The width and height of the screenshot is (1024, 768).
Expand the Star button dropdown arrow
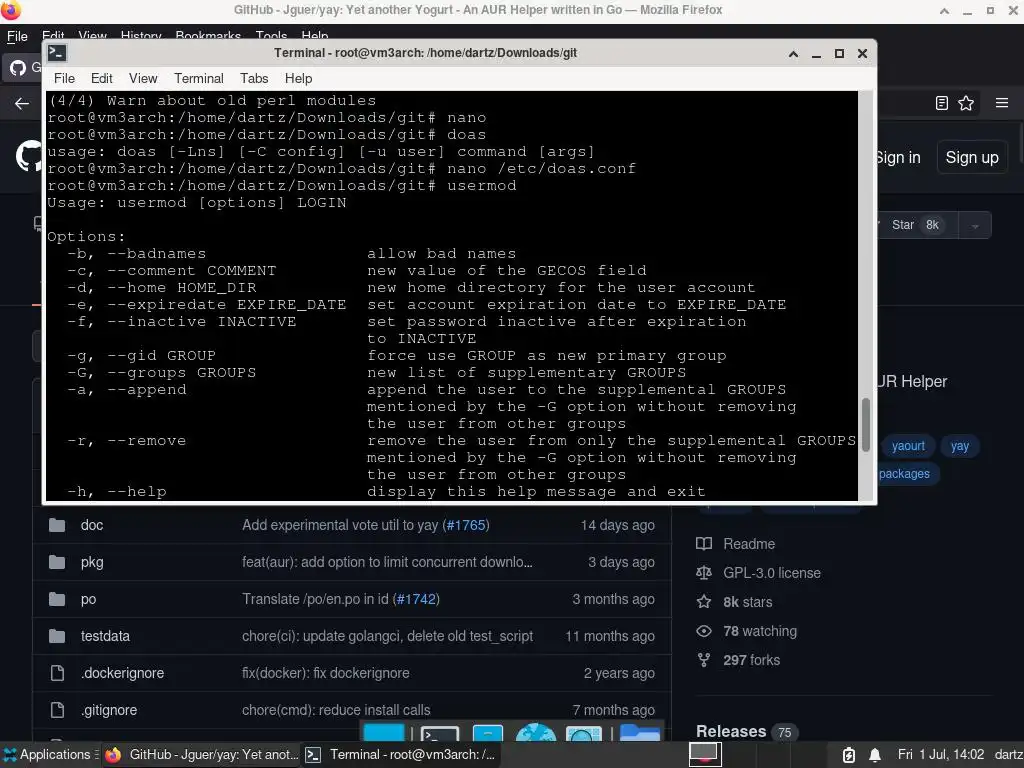pyautogui.click(x=975, y=225)
